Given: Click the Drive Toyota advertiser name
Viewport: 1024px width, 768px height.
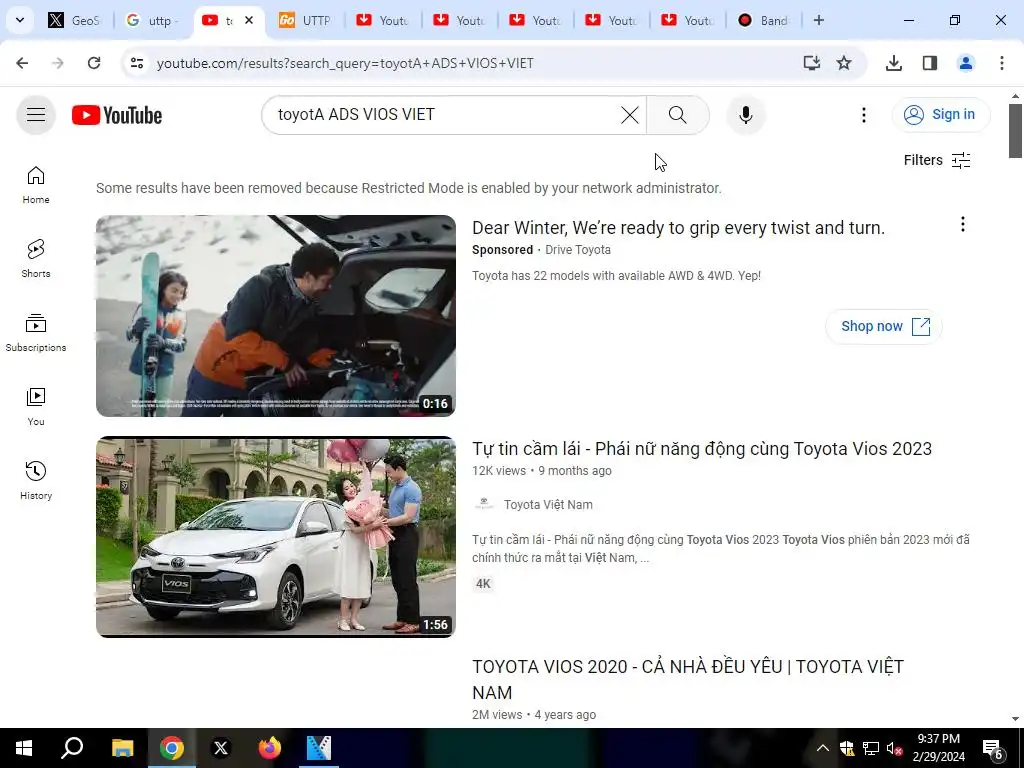Looking at the screenshot, I should 578,249.
